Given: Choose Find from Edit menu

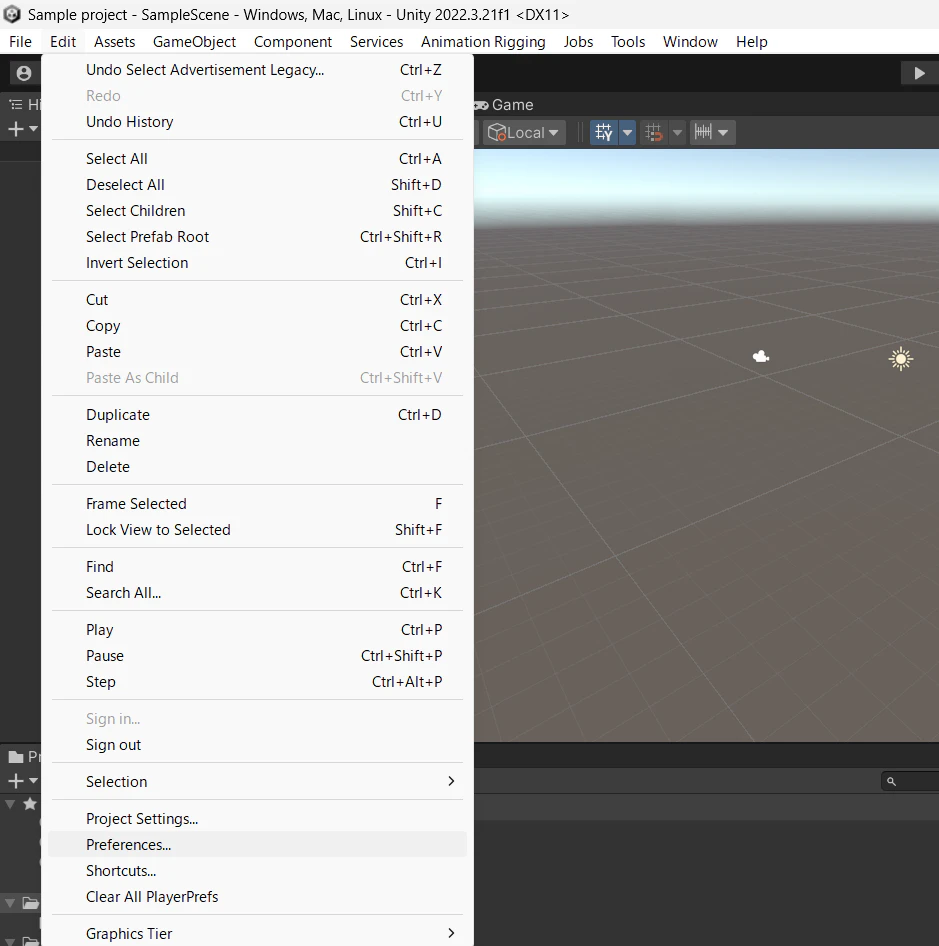Looking at the screenshot, I should coord(257,567).
